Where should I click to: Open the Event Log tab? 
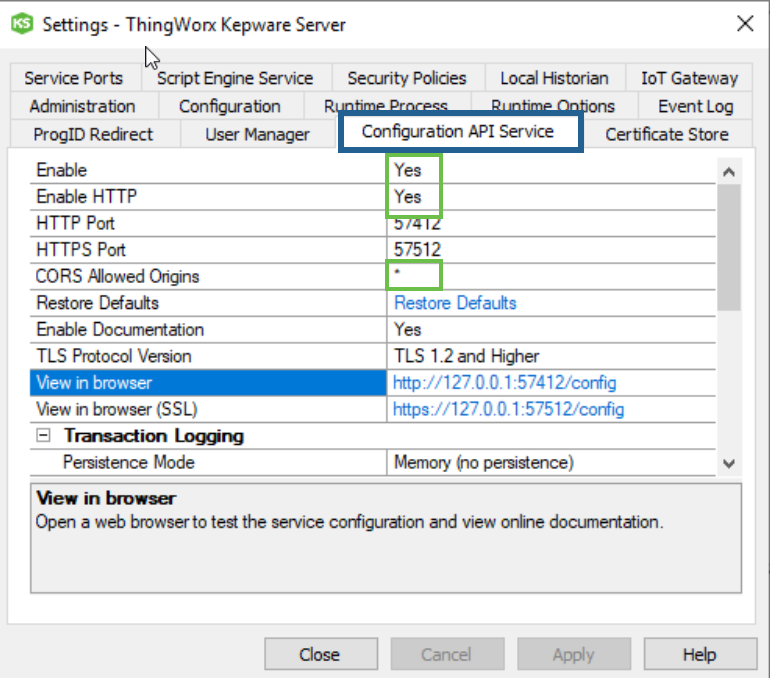(x=696, y=106)
